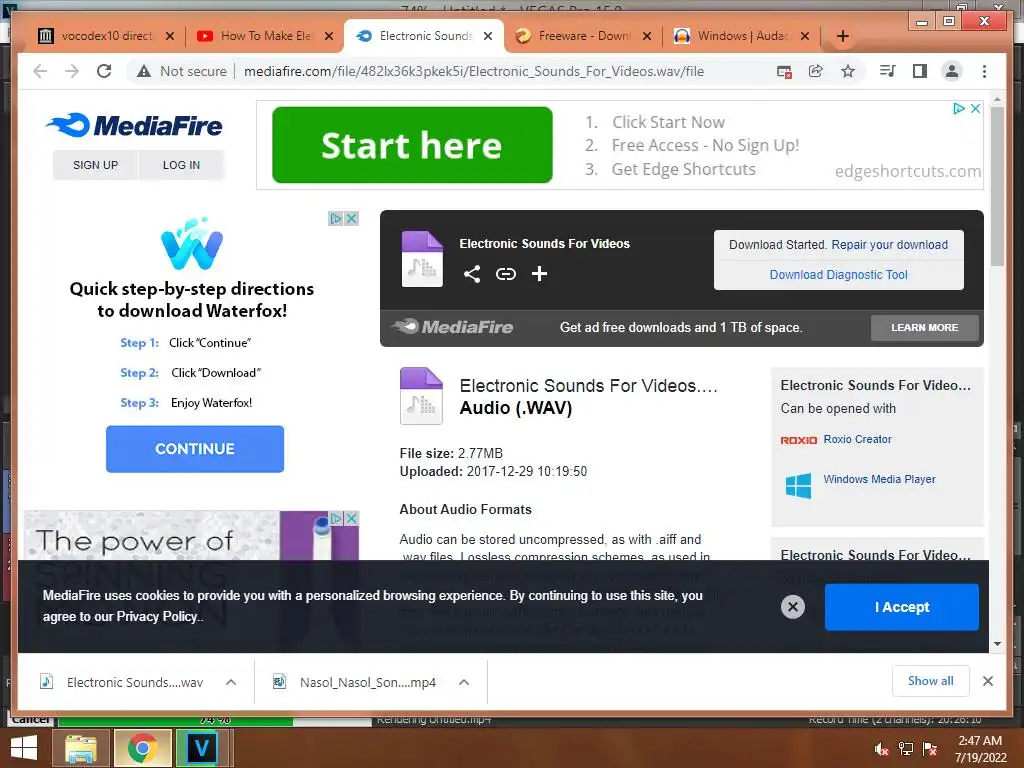
Task: Click the URL in the address bar
Action: tap(474, 71)
